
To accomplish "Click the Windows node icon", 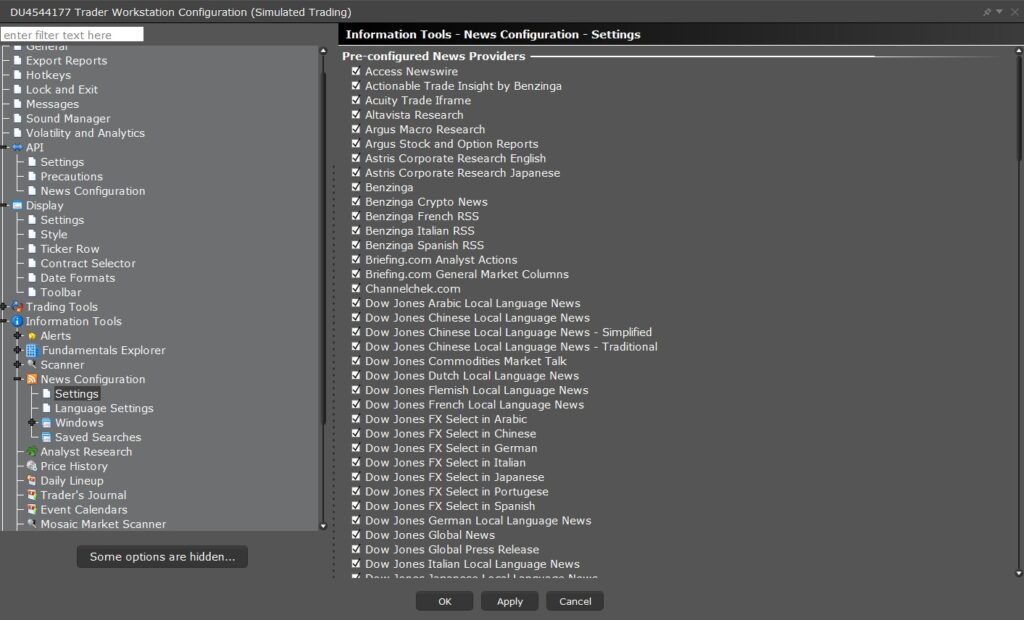I will click(x=46, y=423).
